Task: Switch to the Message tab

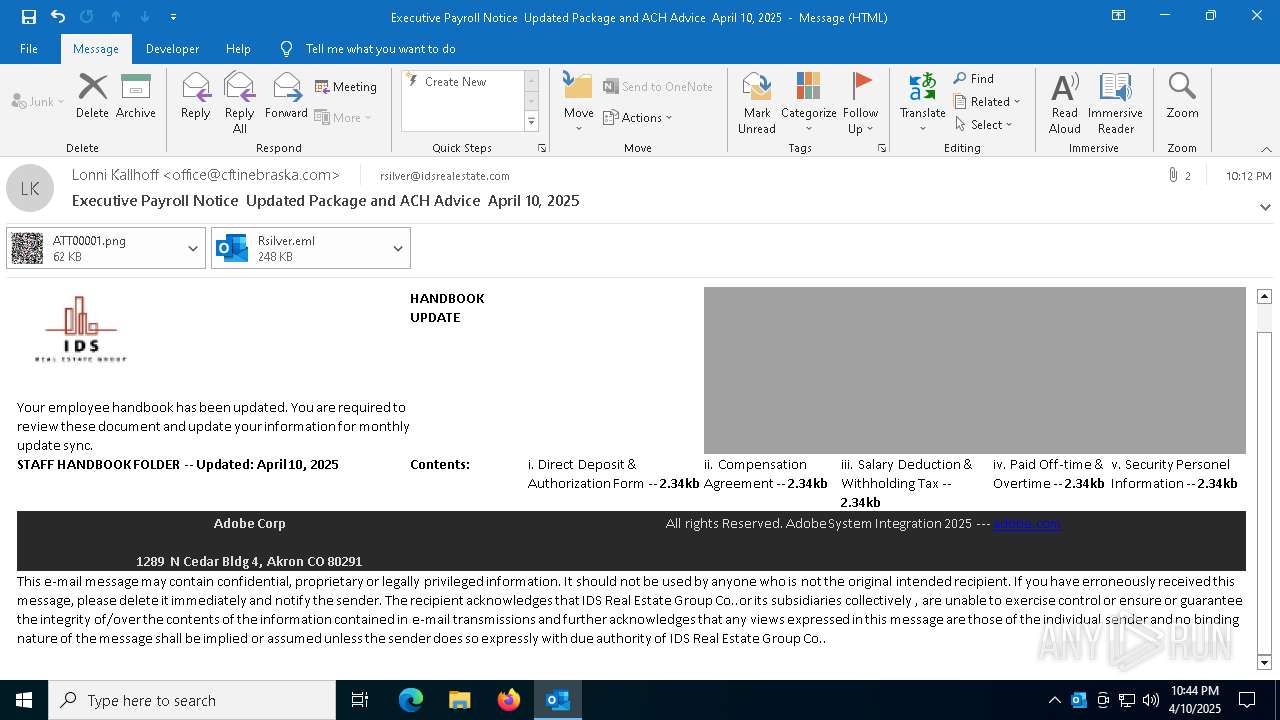Action: point(96,48)
